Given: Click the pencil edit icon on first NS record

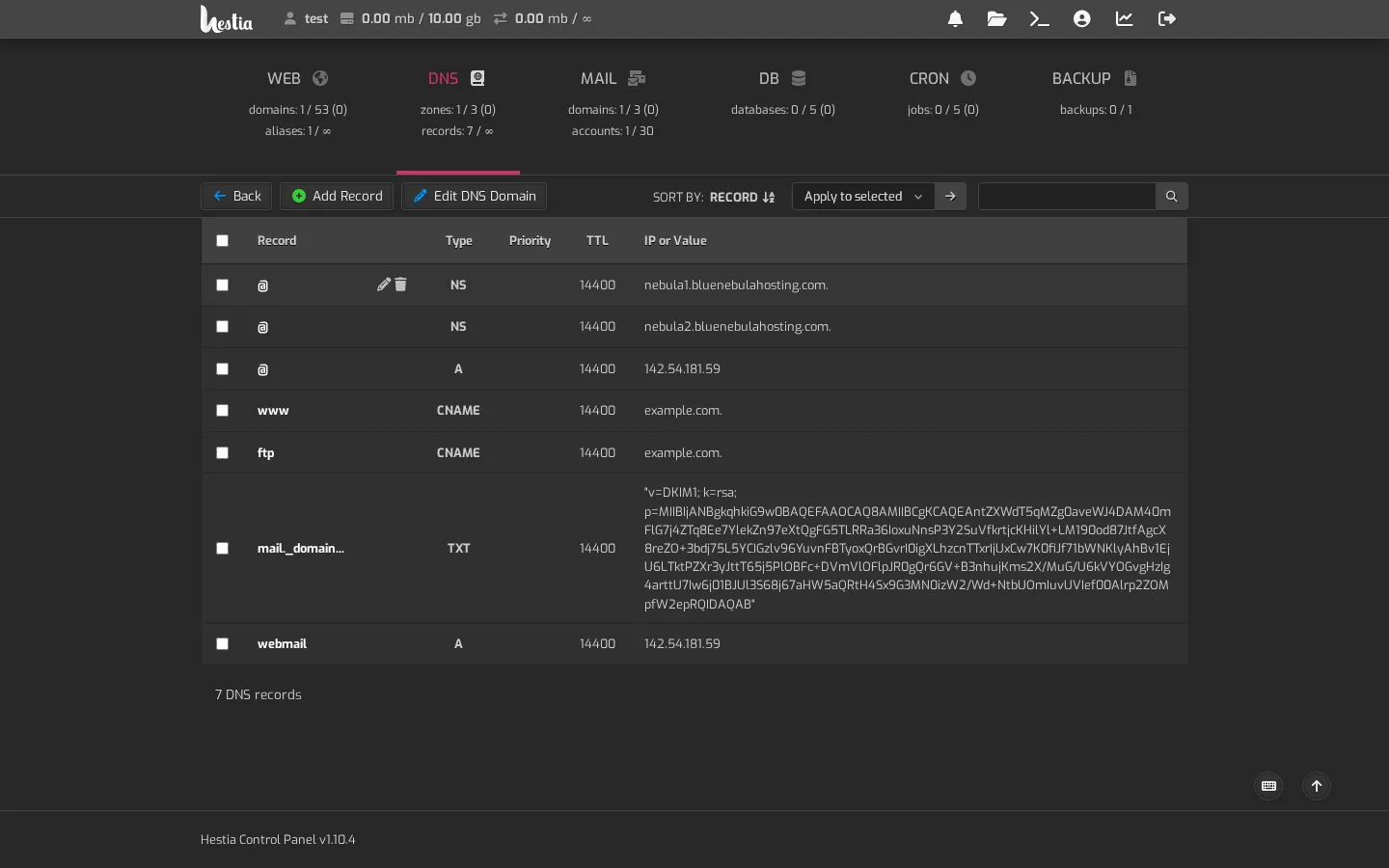Looking at the screenshot, I should (384, 285).
